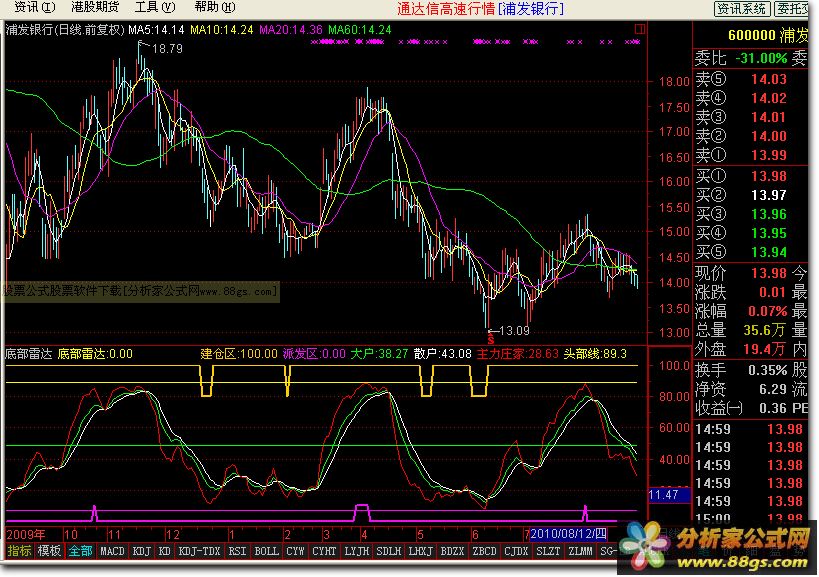Open the 工具(V) menu
The width and height of the screenshot is (819, 577).
(155, 7)
